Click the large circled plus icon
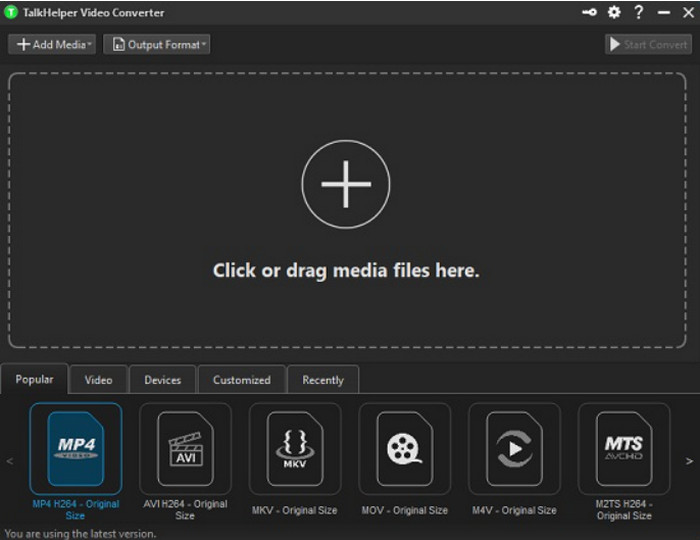This screenshot has height=540, width=700. click(x=346, y=184)
